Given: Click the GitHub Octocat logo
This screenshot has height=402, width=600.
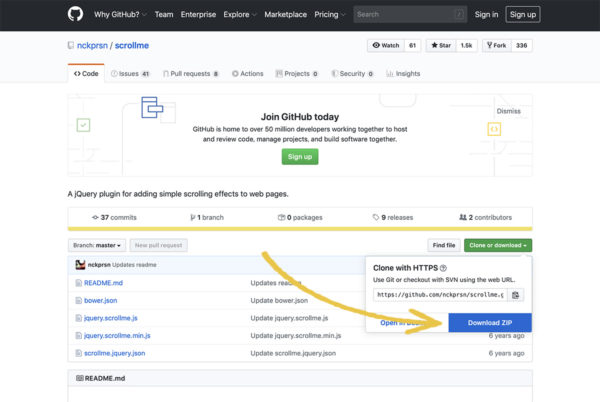Looking at the screenshot, I should pos(75,15).
